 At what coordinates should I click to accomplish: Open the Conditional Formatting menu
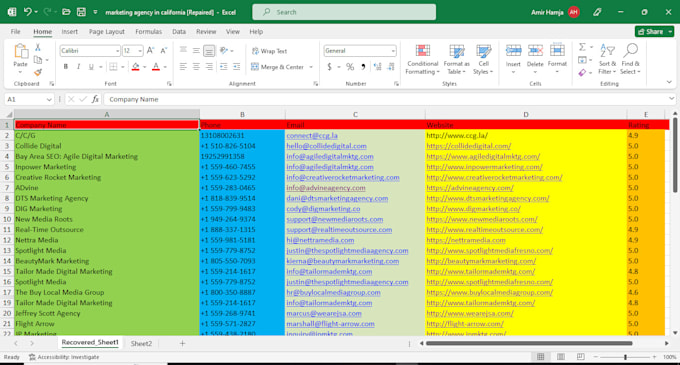[422, 59]
